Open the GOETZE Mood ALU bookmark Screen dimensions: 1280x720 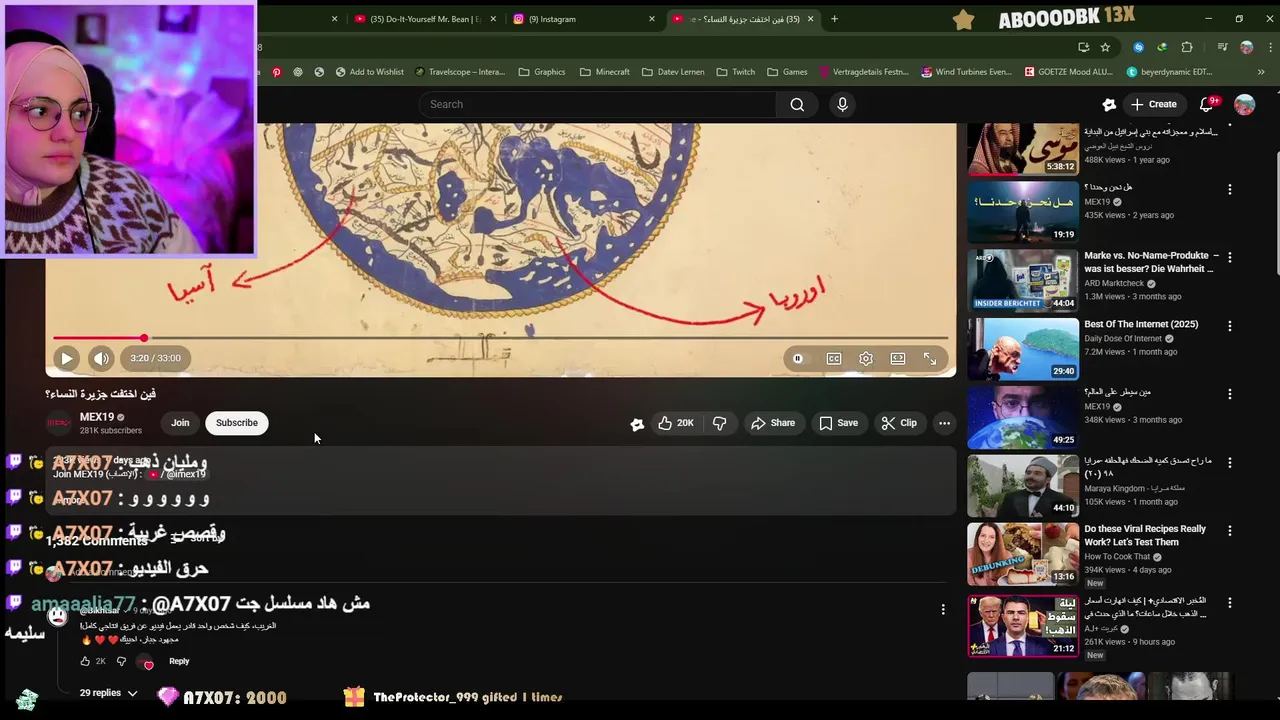pyautogui.click(x=1068, y=72)
